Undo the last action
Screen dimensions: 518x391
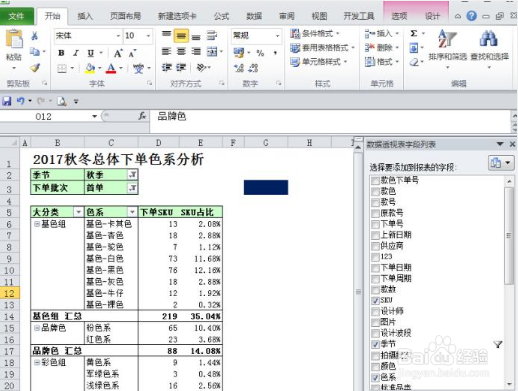(x=21, y=101)
